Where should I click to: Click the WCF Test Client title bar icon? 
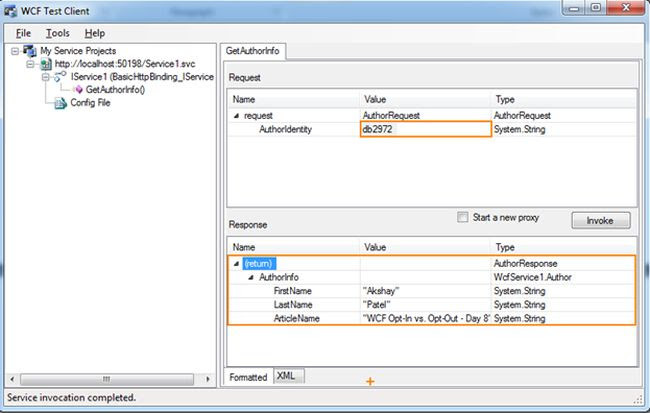[10, 11]
